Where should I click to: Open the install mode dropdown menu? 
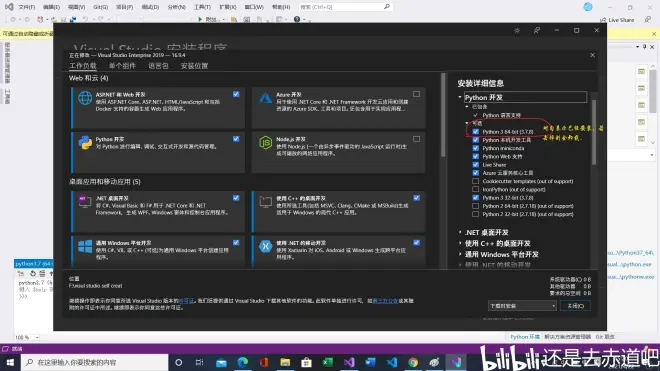click(522, 306)
